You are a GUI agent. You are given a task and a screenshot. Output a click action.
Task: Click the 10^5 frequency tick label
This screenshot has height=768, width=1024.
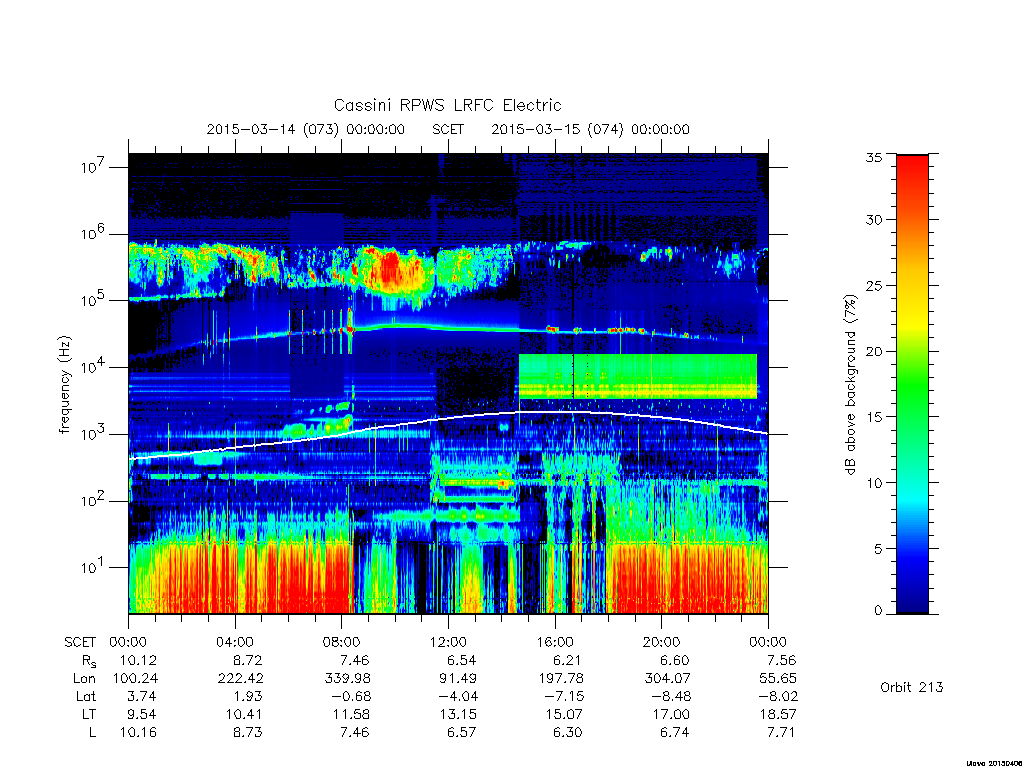click(93, 300)
